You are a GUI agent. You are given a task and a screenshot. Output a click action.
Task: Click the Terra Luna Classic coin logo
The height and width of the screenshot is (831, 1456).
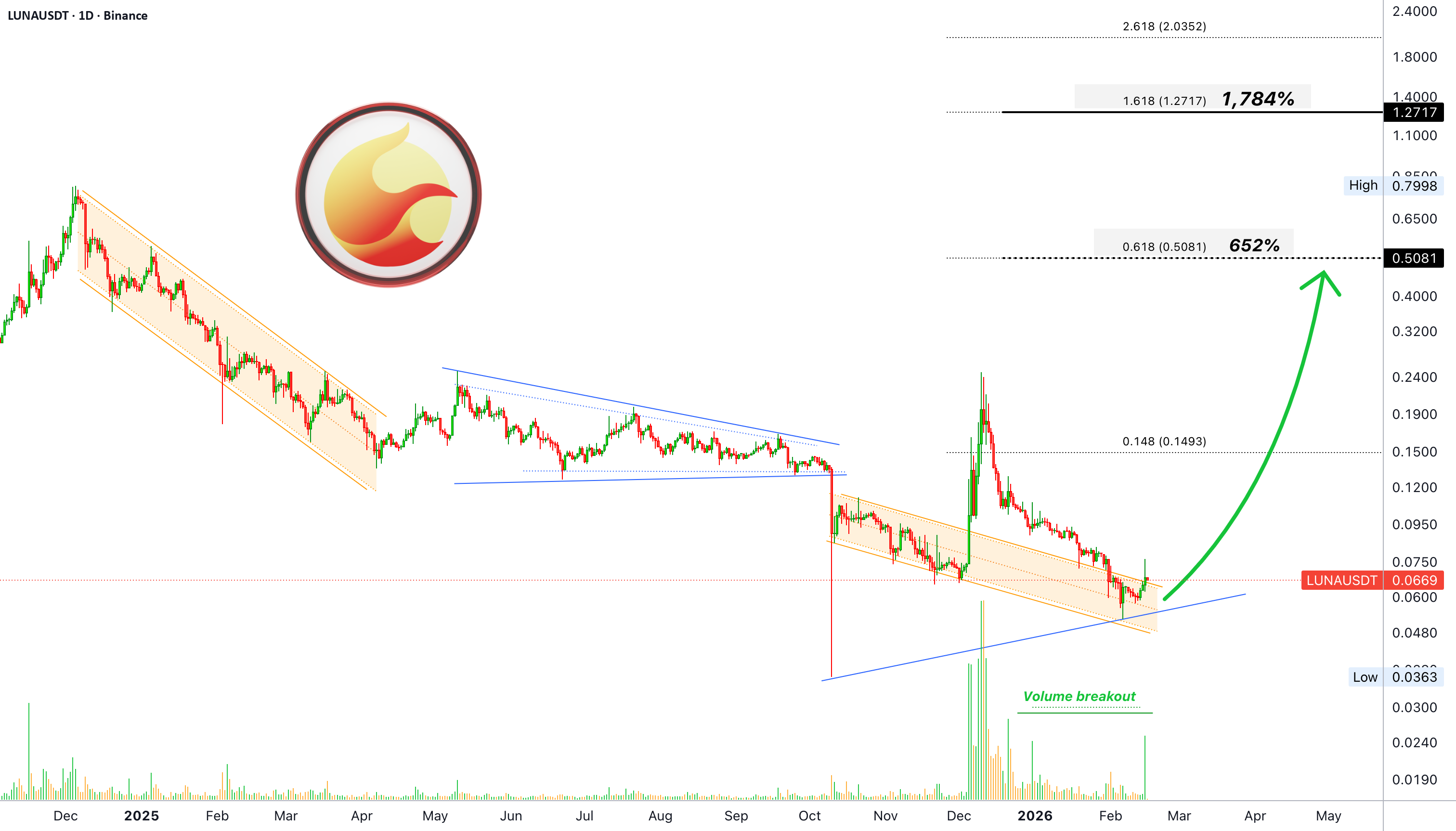[x=389, y=195]
